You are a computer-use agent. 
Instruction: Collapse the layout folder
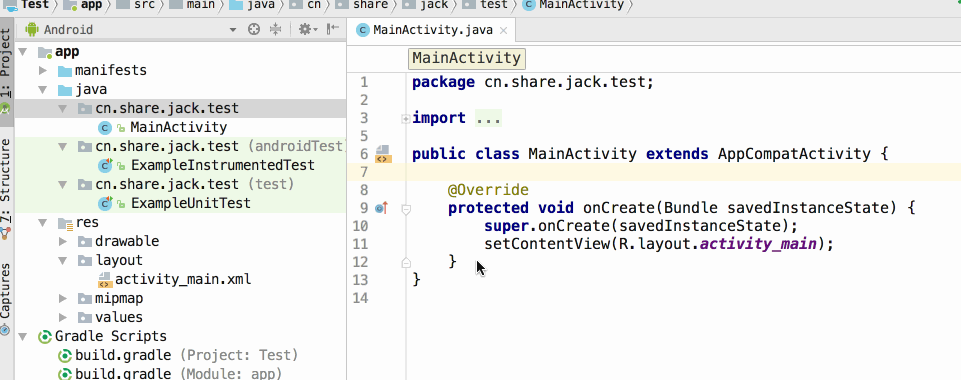(x=63, y=260)
